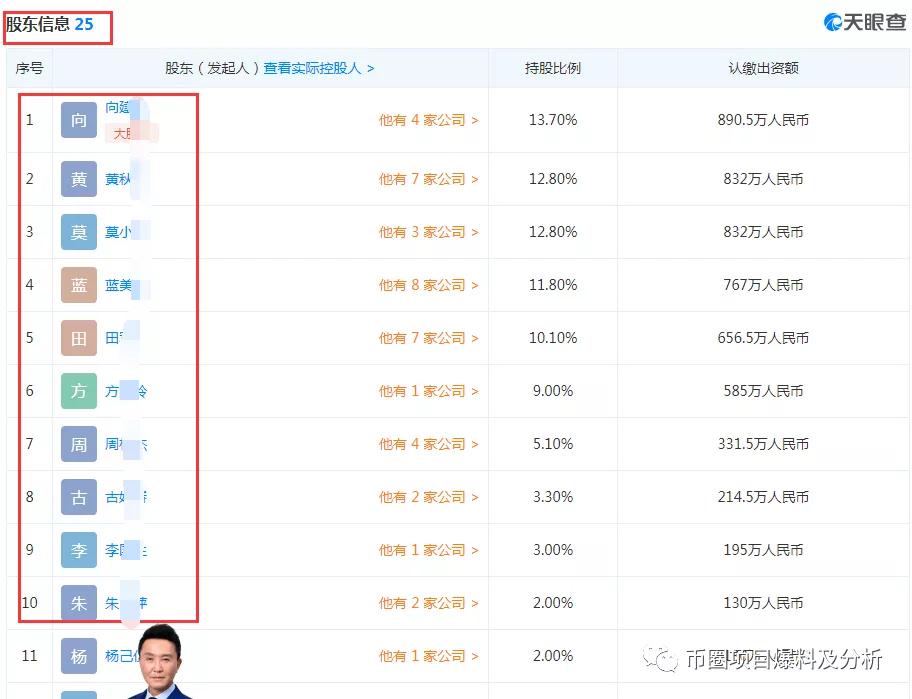
Task: Expand company list for shareholder 黄秋
Action: pos(425,179)
